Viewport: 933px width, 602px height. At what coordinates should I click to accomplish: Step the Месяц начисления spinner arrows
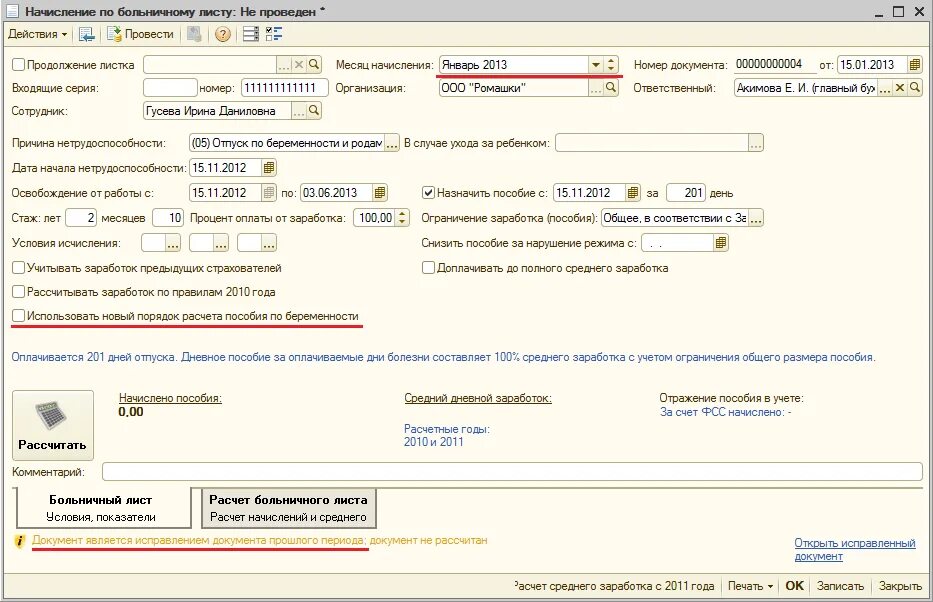pyautogui.click(x=611, y=65)
